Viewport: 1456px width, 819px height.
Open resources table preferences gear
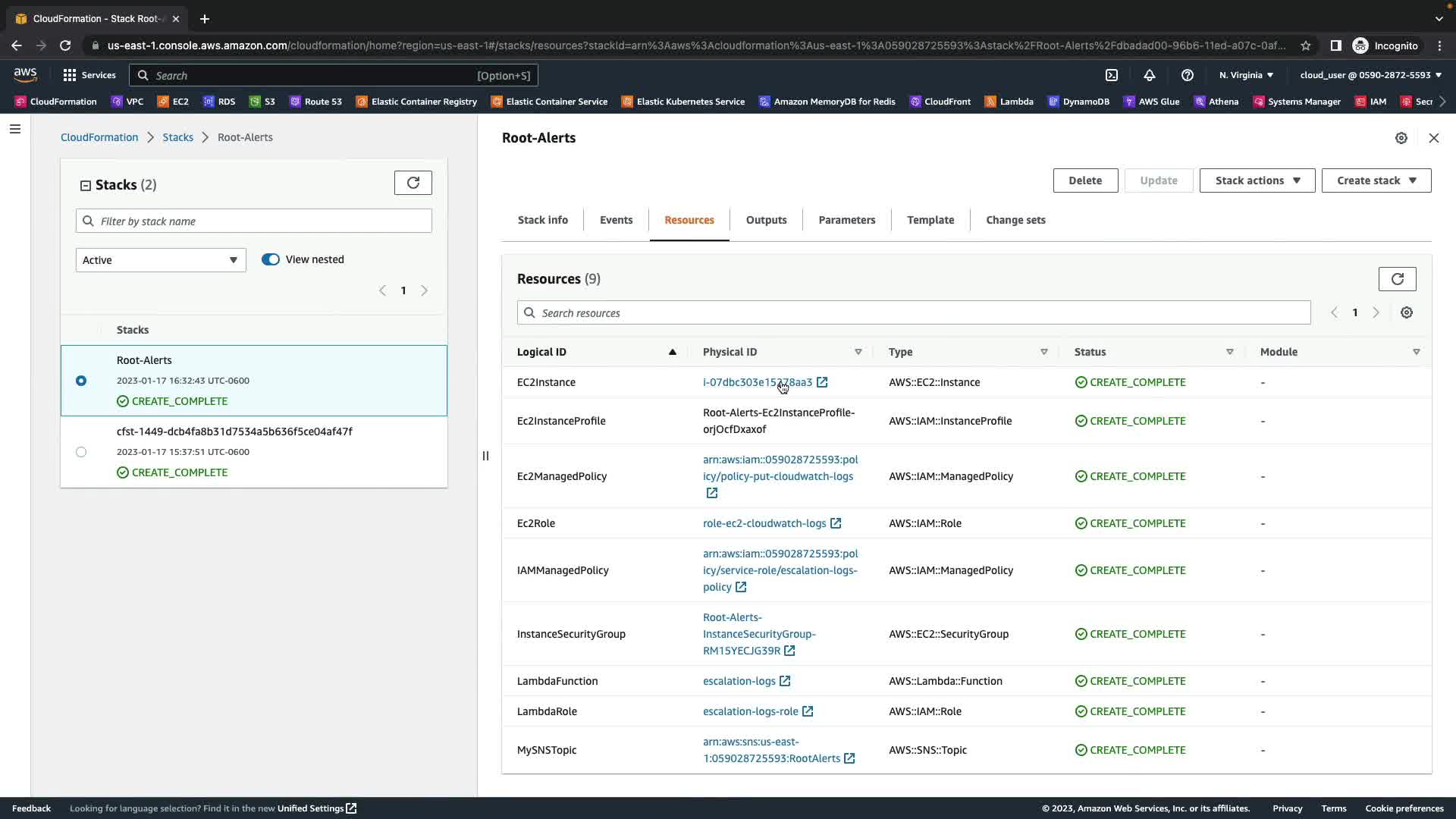tap(1407, 312)
